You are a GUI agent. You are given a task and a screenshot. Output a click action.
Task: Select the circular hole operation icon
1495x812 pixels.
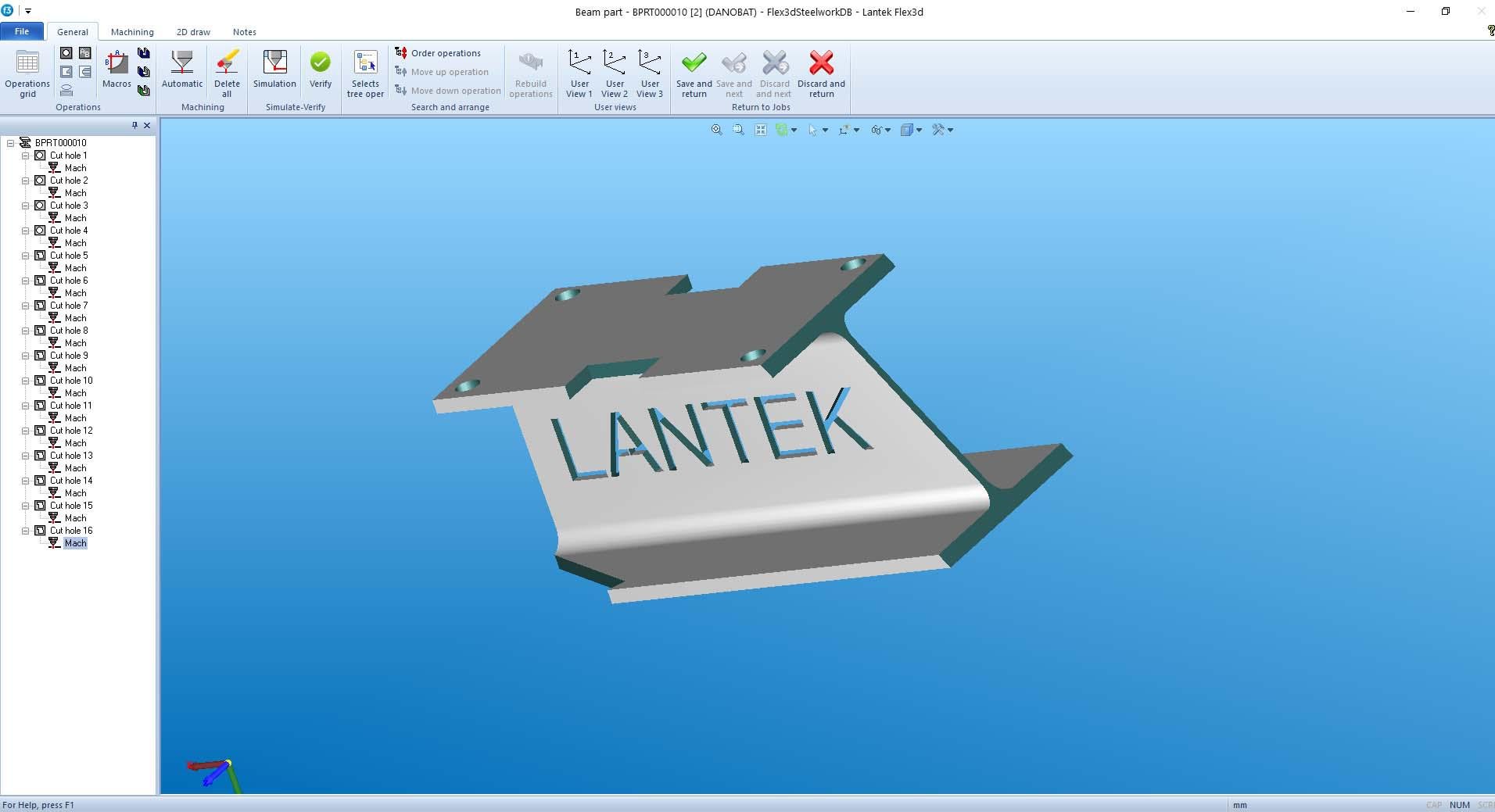click(66, 53)
